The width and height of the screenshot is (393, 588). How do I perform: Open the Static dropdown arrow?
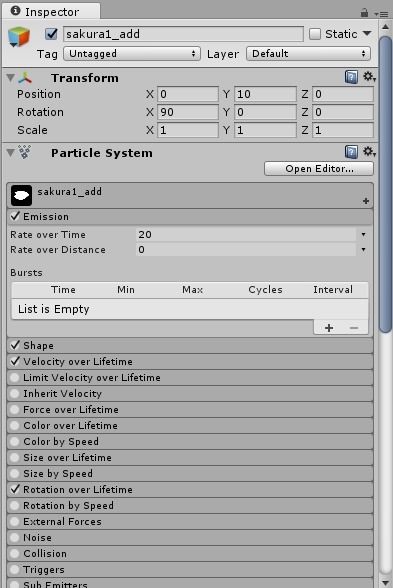tap(368, 34)
